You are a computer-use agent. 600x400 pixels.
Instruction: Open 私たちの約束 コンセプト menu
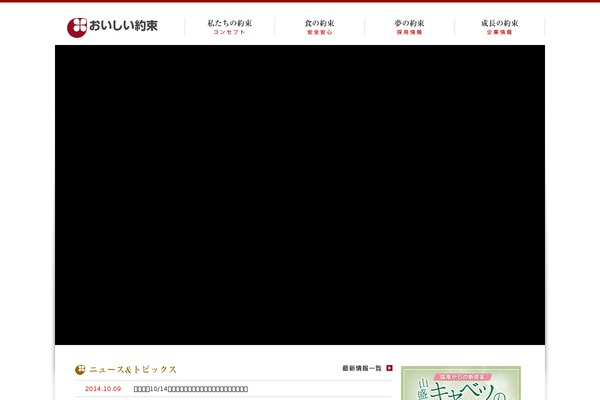coord(230,27)
